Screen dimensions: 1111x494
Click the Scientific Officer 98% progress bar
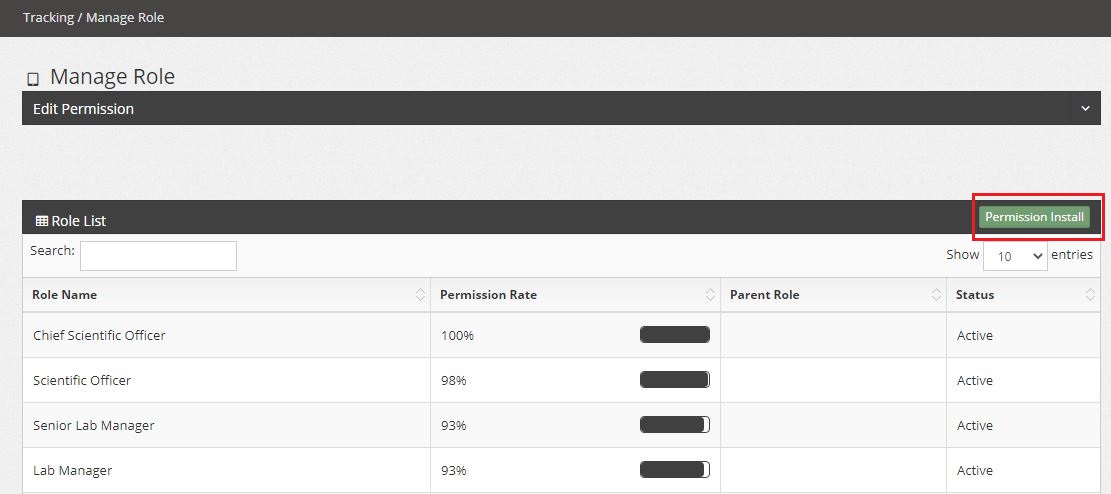(675, 380)
